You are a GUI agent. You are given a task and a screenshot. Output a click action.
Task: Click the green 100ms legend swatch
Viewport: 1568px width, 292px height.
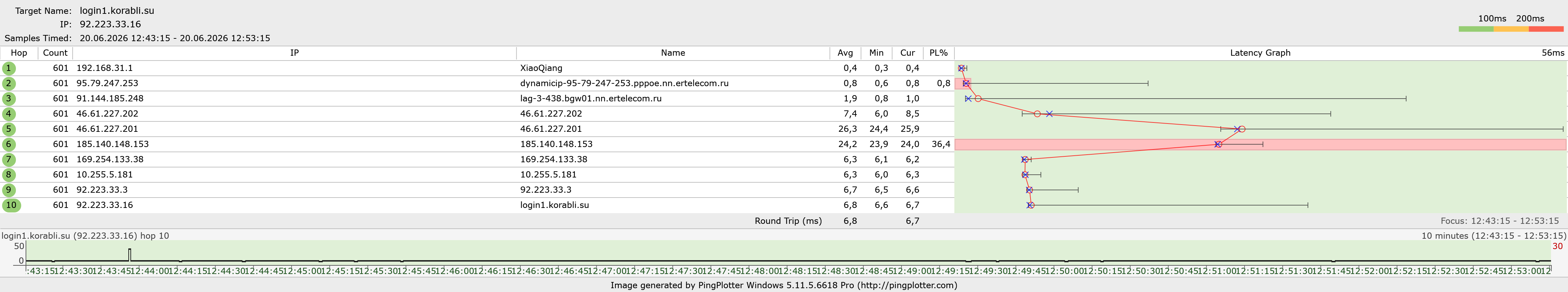coord(1476,29)
